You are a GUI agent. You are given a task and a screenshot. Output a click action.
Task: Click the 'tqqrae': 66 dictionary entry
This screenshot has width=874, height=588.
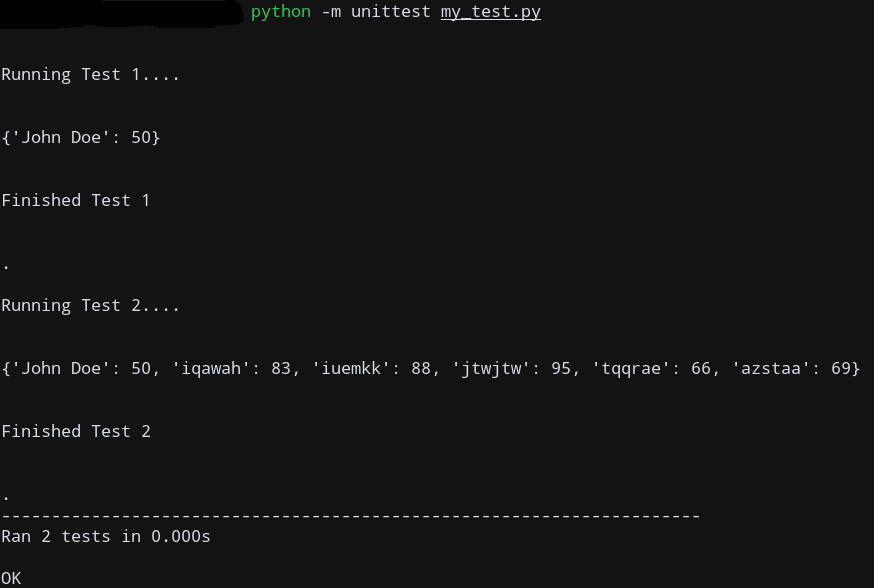point(651,368)
